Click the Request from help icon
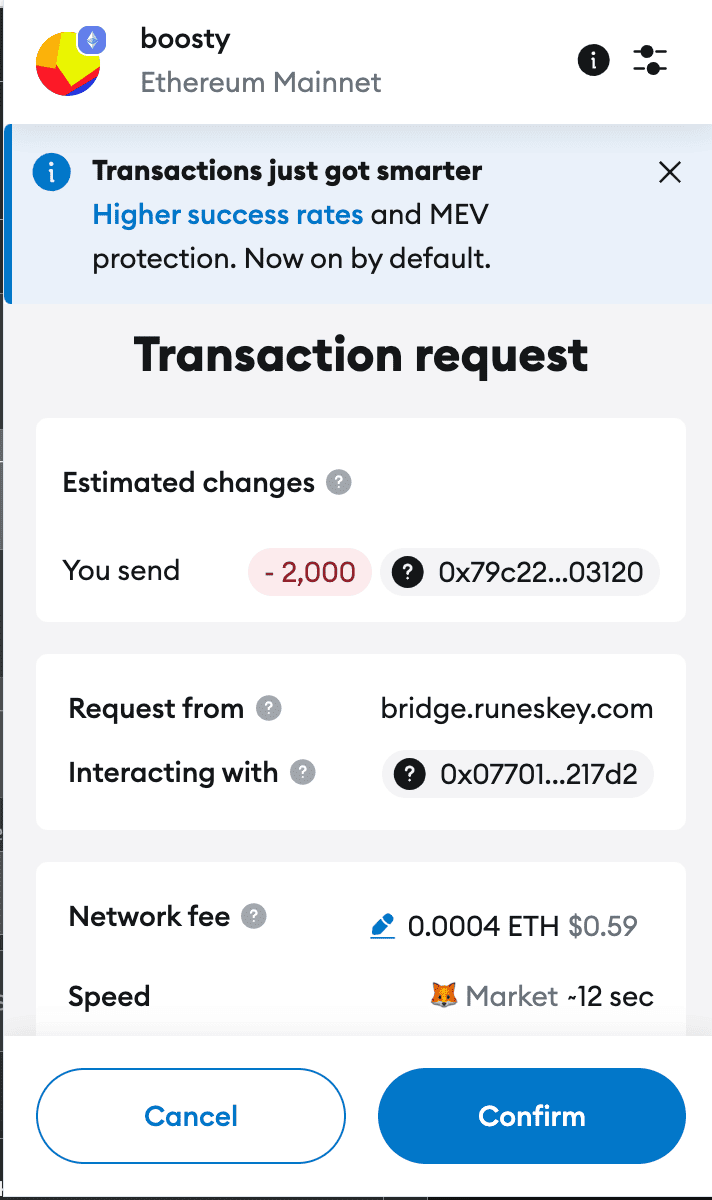Viewport: 712px width, 1200px height. tap(270, 709)
